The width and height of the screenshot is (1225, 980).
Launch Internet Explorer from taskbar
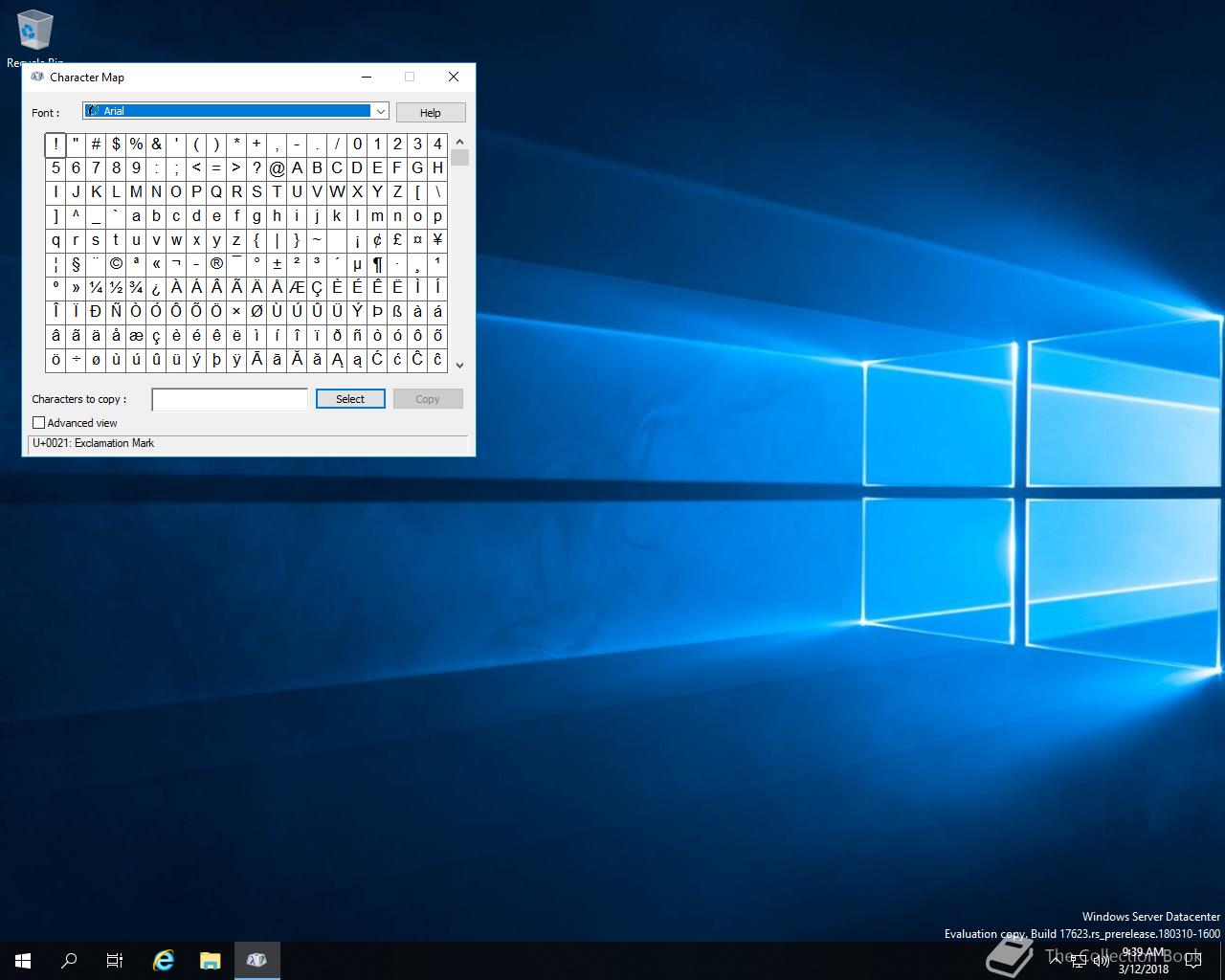point(164,960)
